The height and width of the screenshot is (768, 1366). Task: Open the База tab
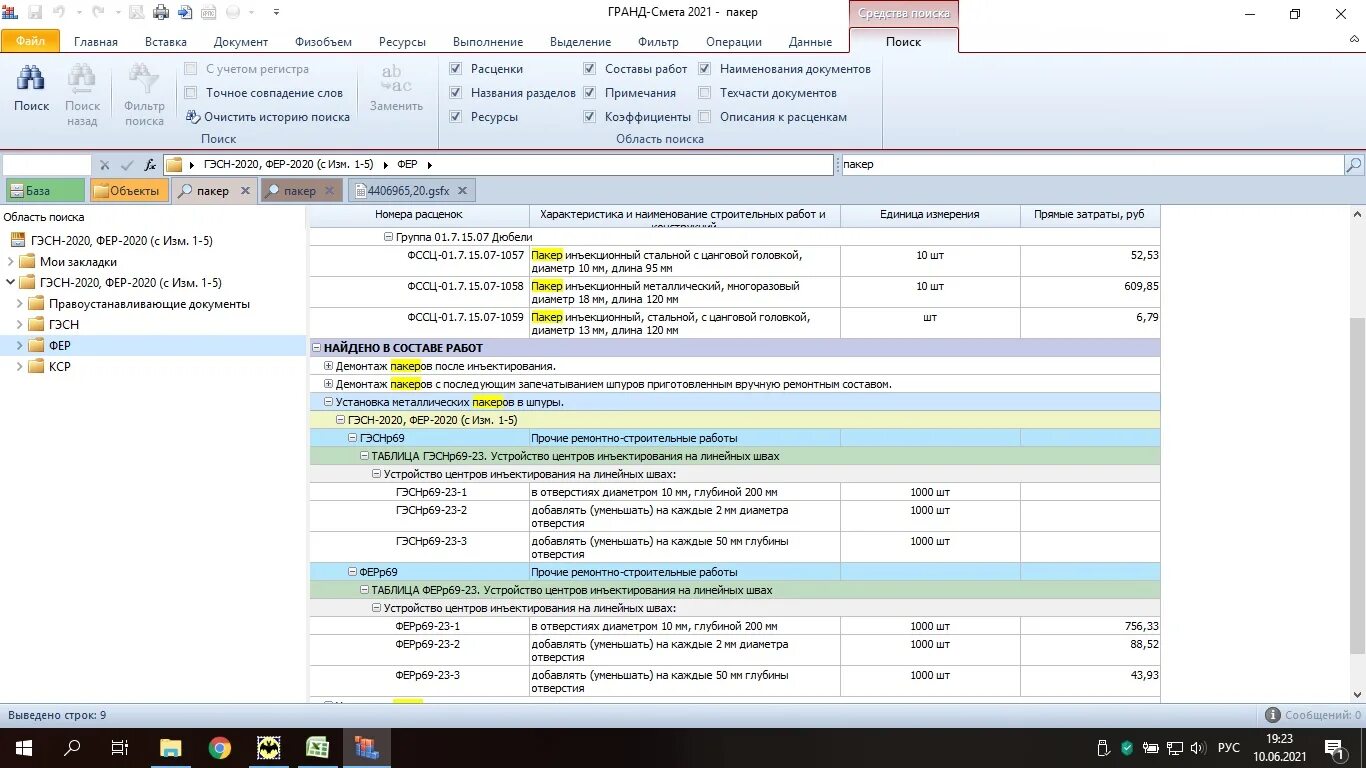tap(45, 191)
